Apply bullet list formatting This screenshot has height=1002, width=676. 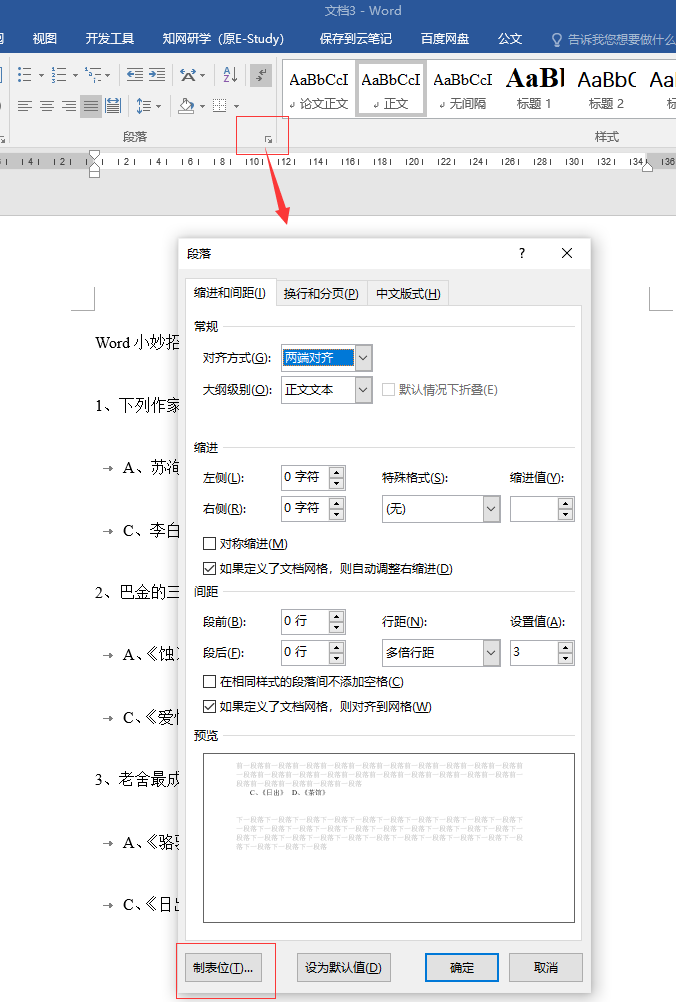coord(24,75)
